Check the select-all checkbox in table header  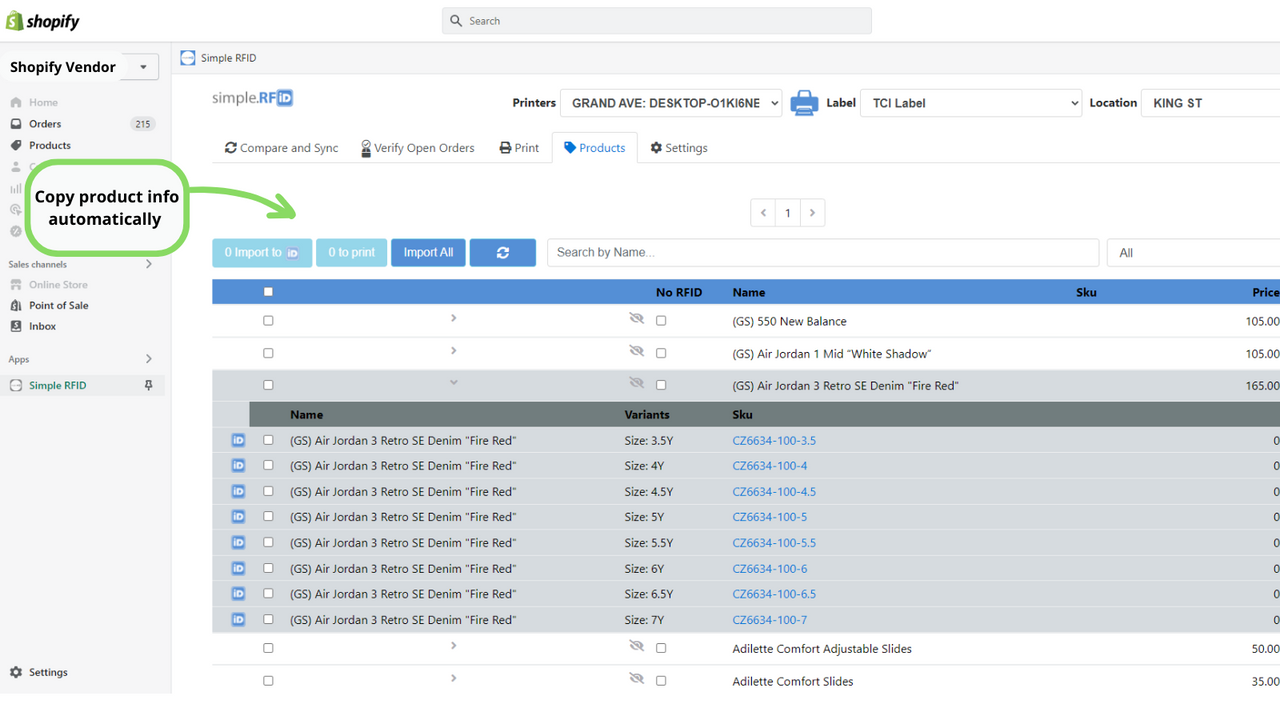pyautogui.click(x=268, y=292)
